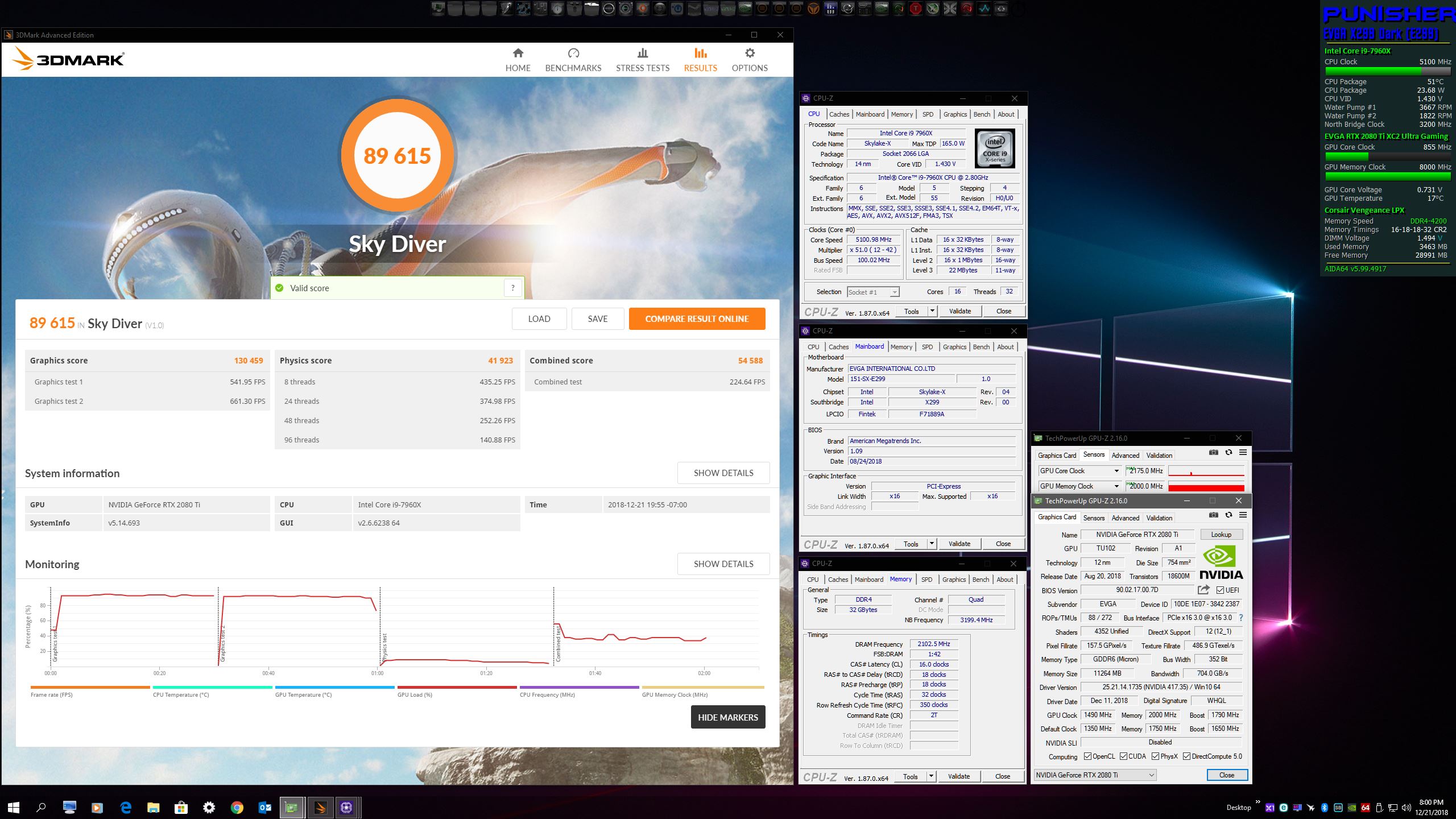
Task: Switch to Stress Tests in 3DMark
Action: (642, 60)
